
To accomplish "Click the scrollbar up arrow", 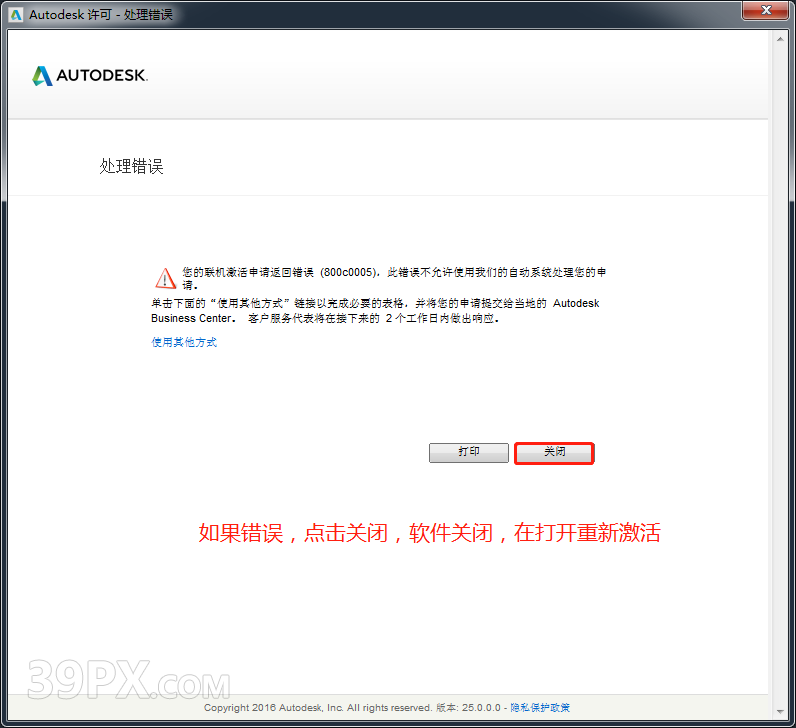I will tap(780, 39).
